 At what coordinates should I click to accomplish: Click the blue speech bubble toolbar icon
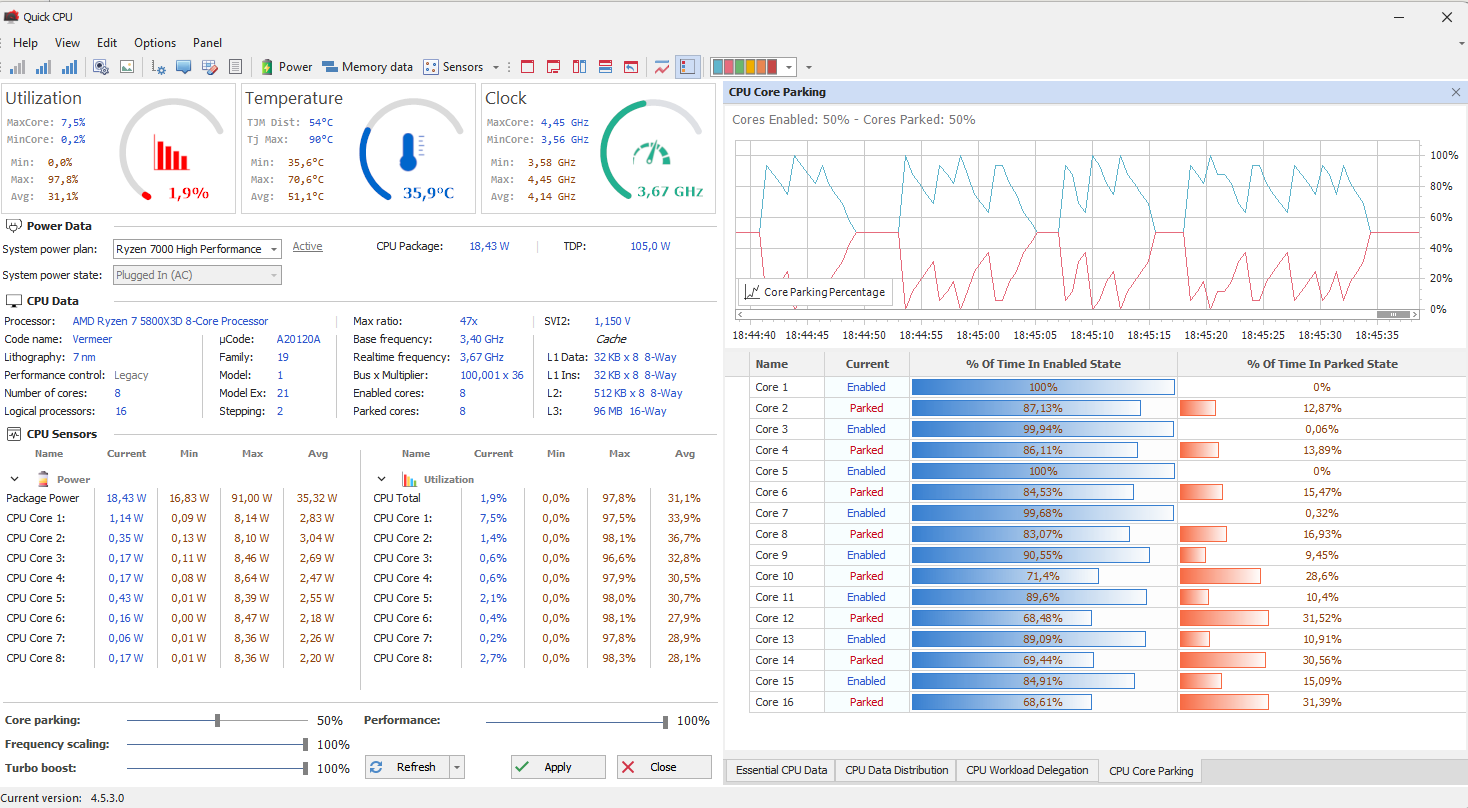pos(183,67)
